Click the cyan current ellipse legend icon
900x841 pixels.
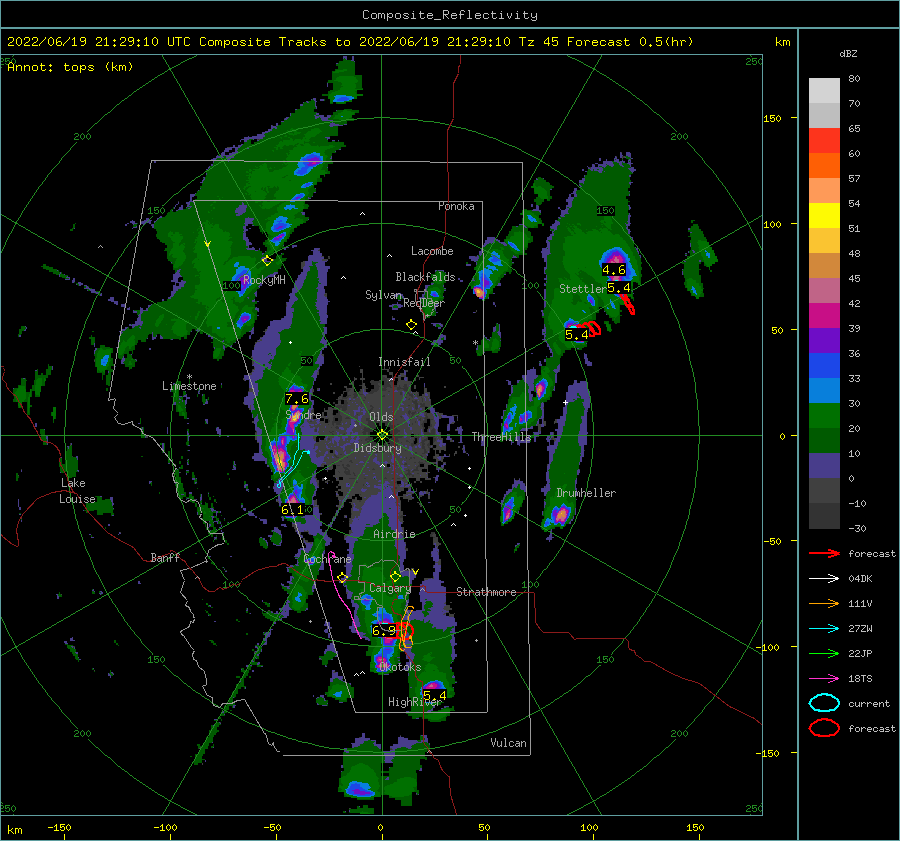[824, 703]
